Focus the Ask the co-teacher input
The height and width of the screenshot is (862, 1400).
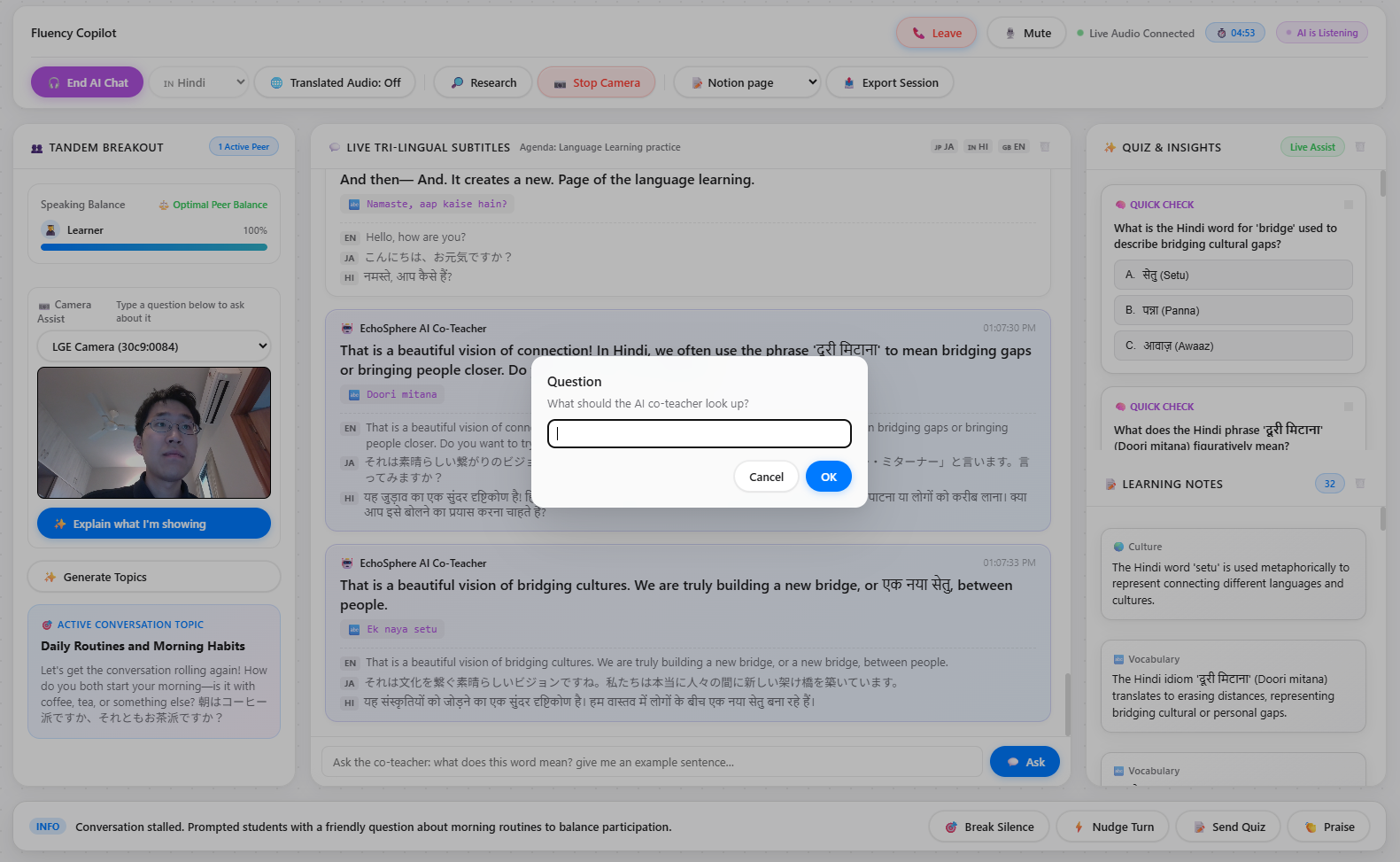pos(652,762)
